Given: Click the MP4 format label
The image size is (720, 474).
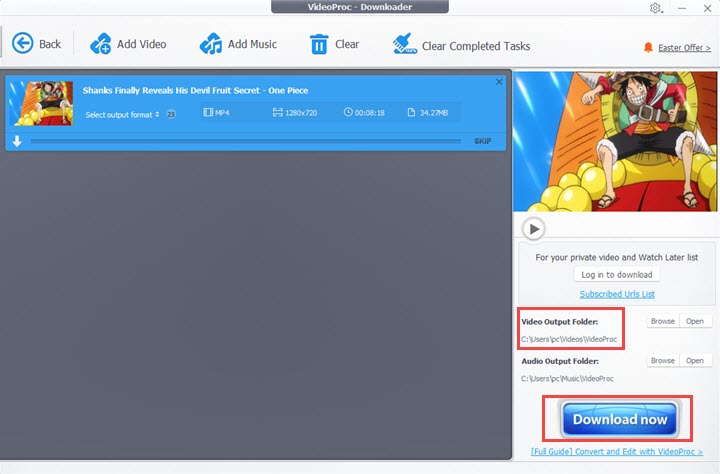Looking at the screenshot, I should coord(222,113).
